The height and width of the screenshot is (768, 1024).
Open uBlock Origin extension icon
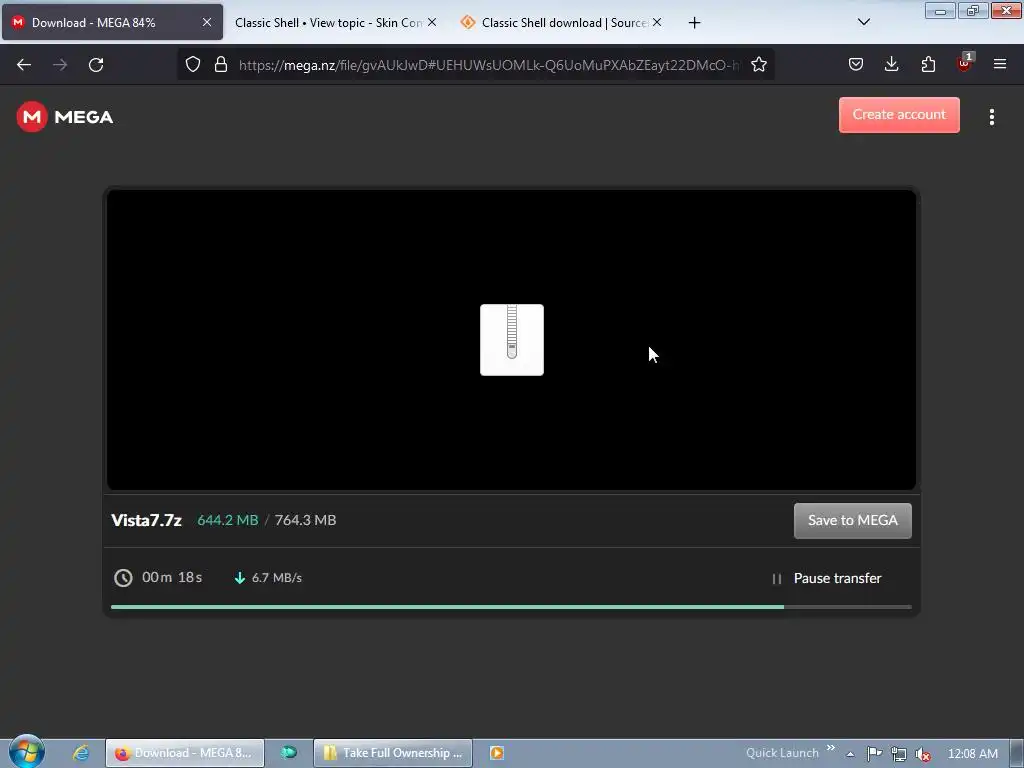tap(964, 63)
